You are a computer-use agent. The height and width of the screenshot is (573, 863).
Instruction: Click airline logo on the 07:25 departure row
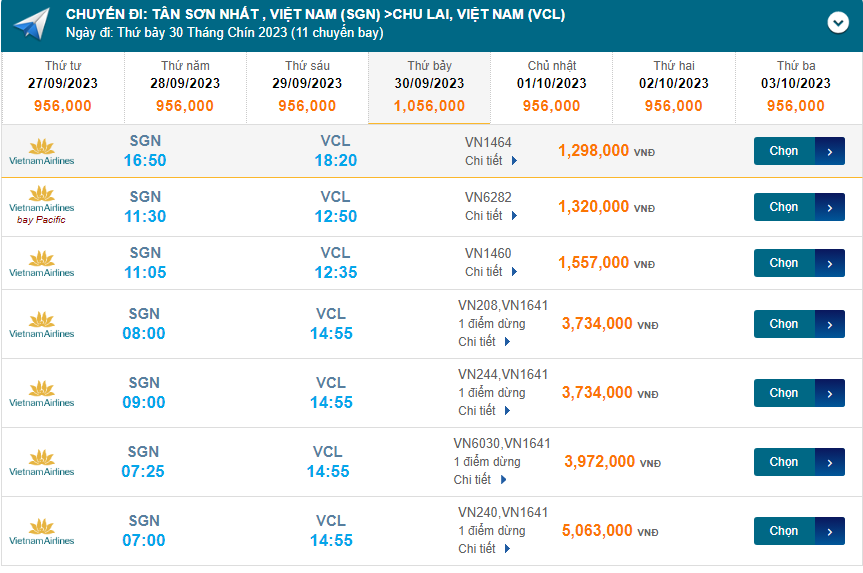pos(41,462)
